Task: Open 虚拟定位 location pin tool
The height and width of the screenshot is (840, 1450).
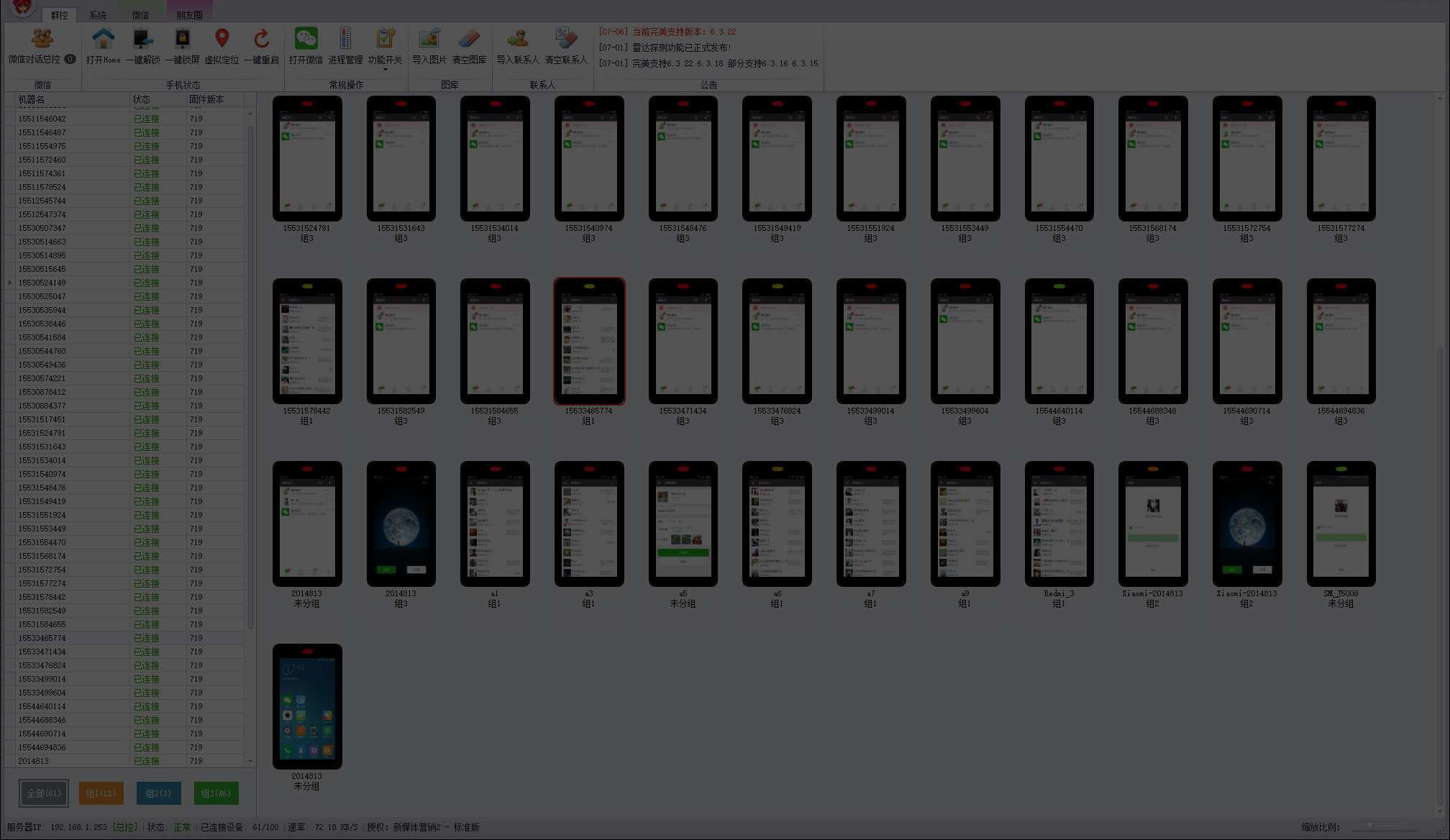Action: (x=222, y=39)
